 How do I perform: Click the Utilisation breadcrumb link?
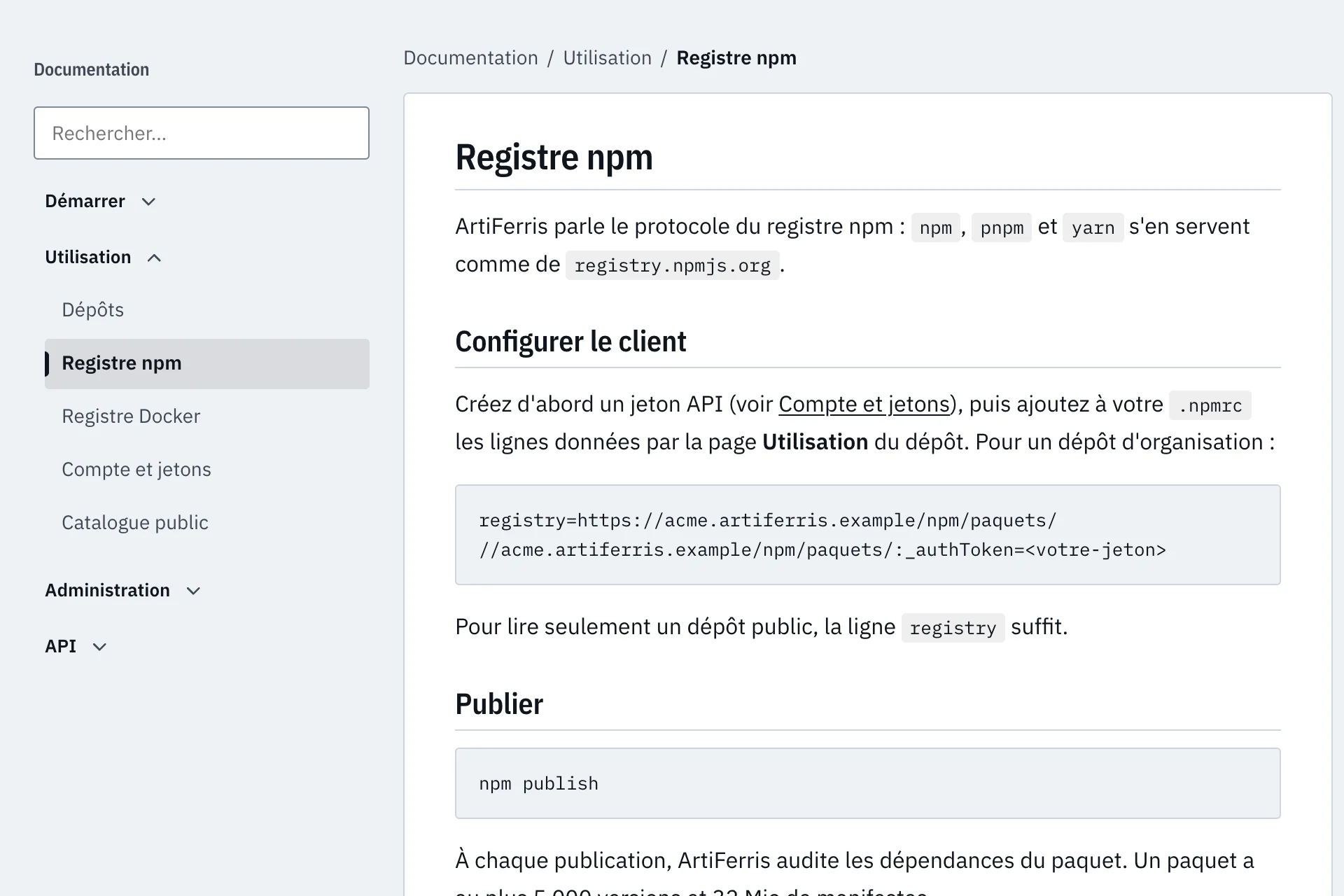[607, 58]
